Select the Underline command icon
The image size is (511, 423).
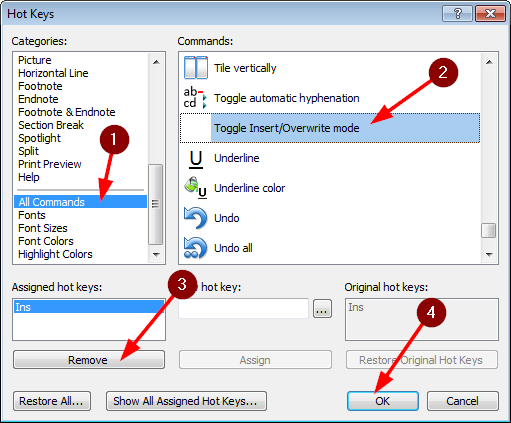point(196,159)
